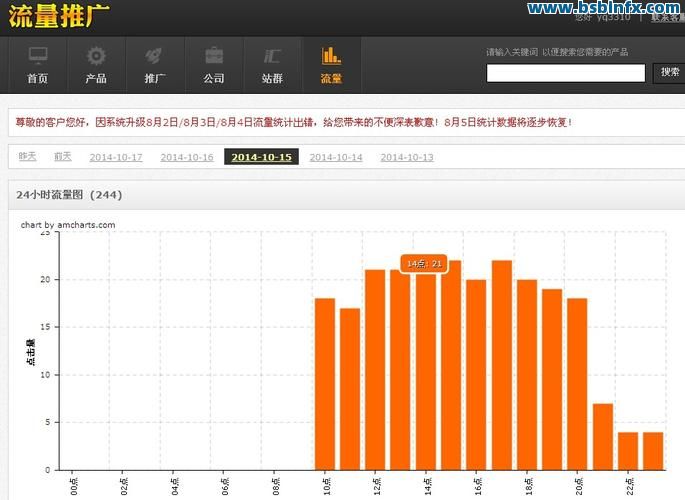Click the 流量推广 site logo

click(x=59, y=17)
